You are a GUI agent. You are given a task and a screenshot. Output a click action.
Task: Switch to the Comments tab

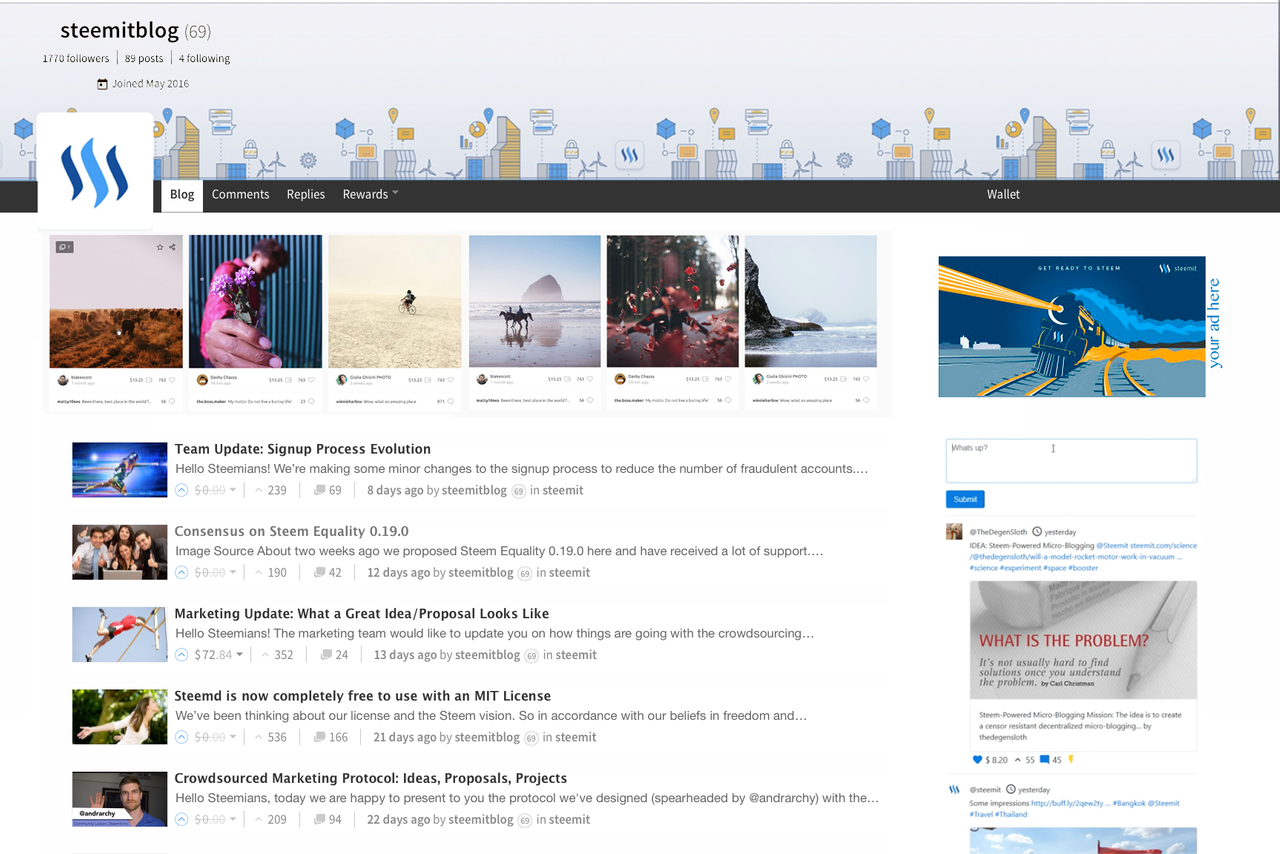click(240, 194)
